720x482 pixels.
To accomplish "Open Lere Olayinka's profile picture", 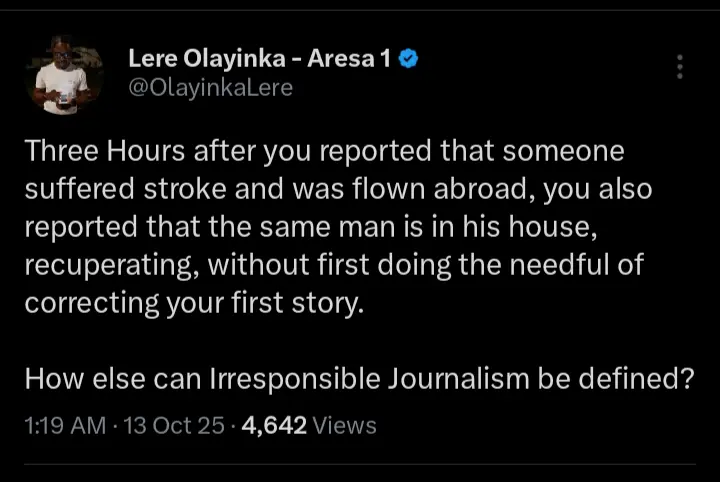I will [x=64, y=74].
